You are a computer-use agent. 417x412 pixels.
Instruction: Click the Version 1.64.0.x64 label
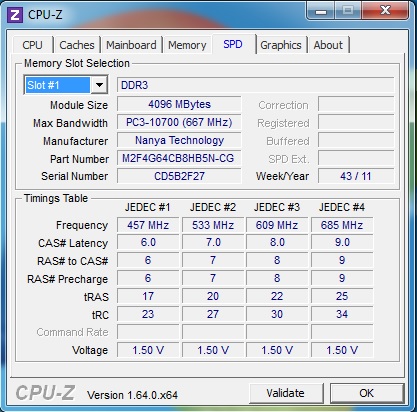[133, 395]
